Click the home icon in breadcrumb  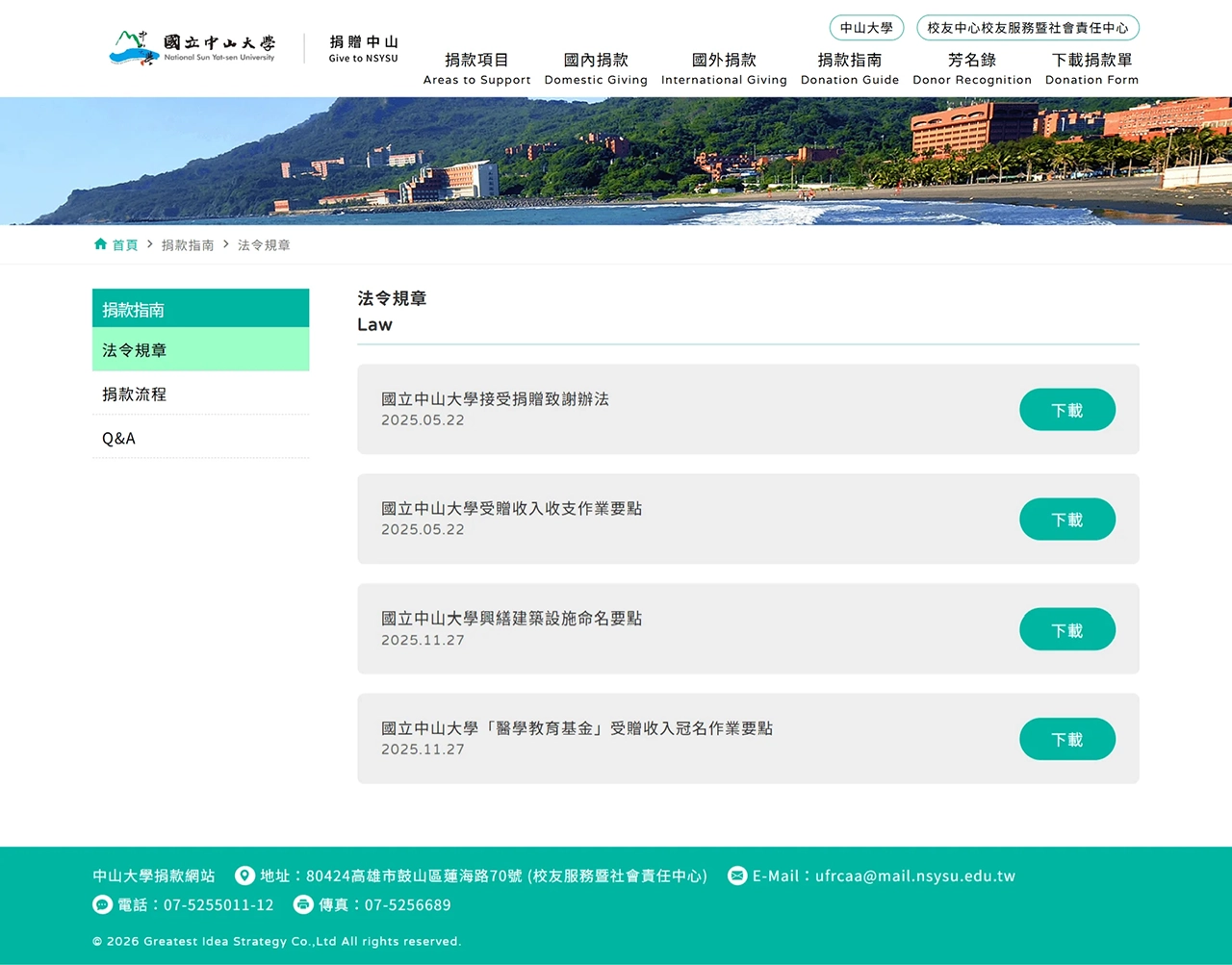[100, 244]
